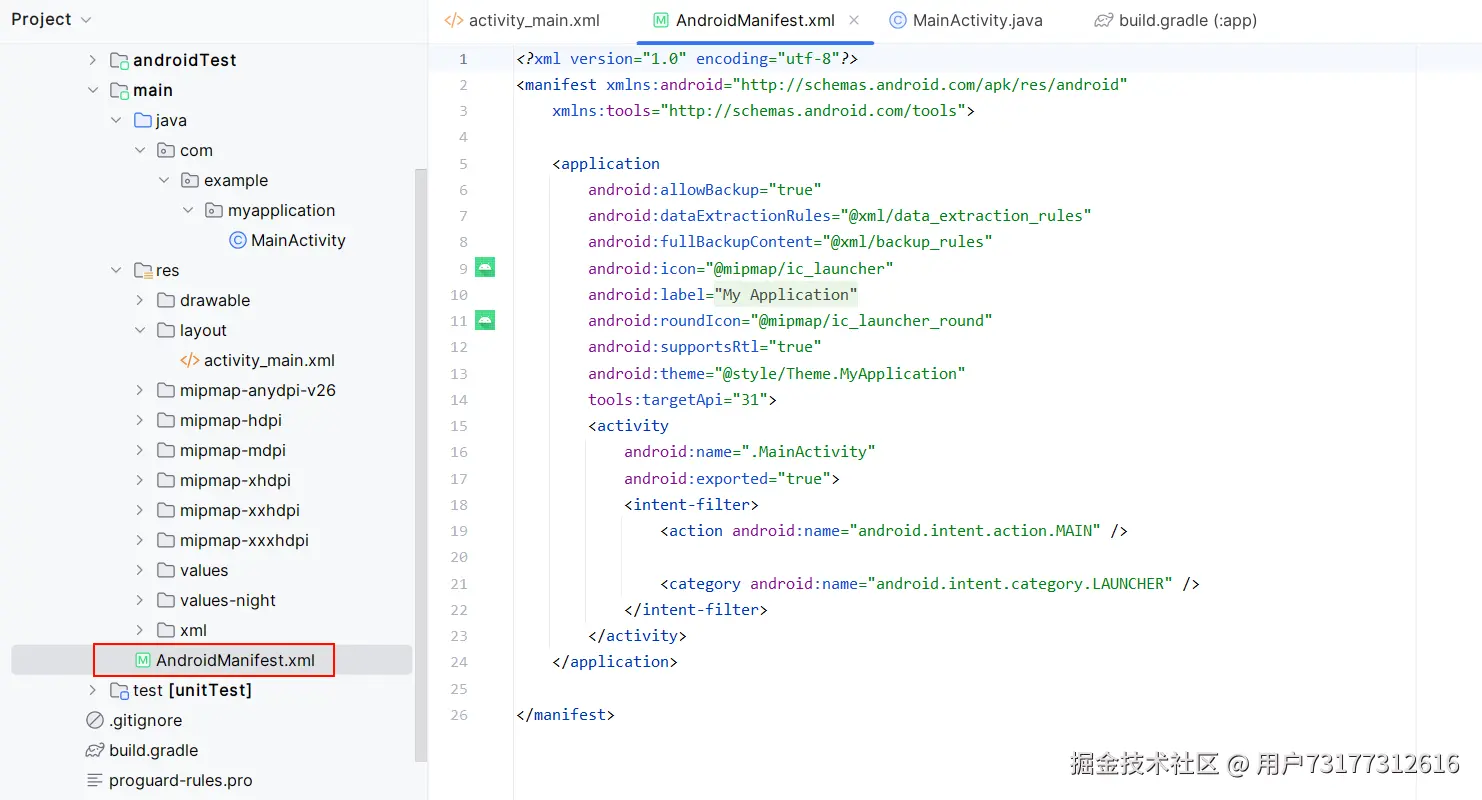Switch to the build.gradle (:app) tab
The image size is (1482, 800).
point(1175,20)
